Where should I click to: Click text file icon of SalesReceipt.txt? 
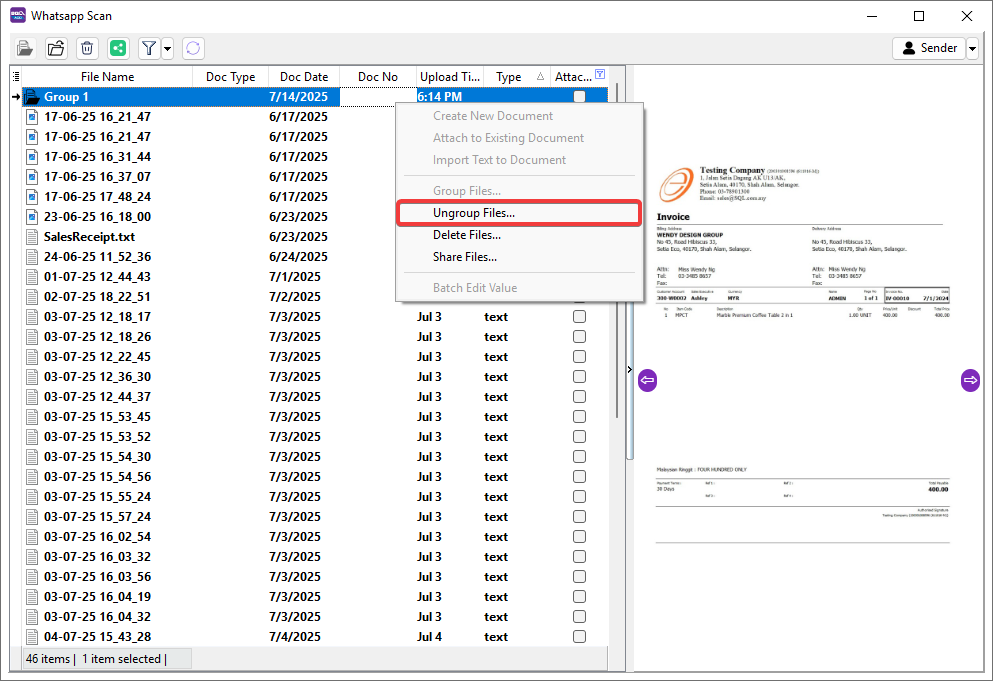click(x=32, y=237)
